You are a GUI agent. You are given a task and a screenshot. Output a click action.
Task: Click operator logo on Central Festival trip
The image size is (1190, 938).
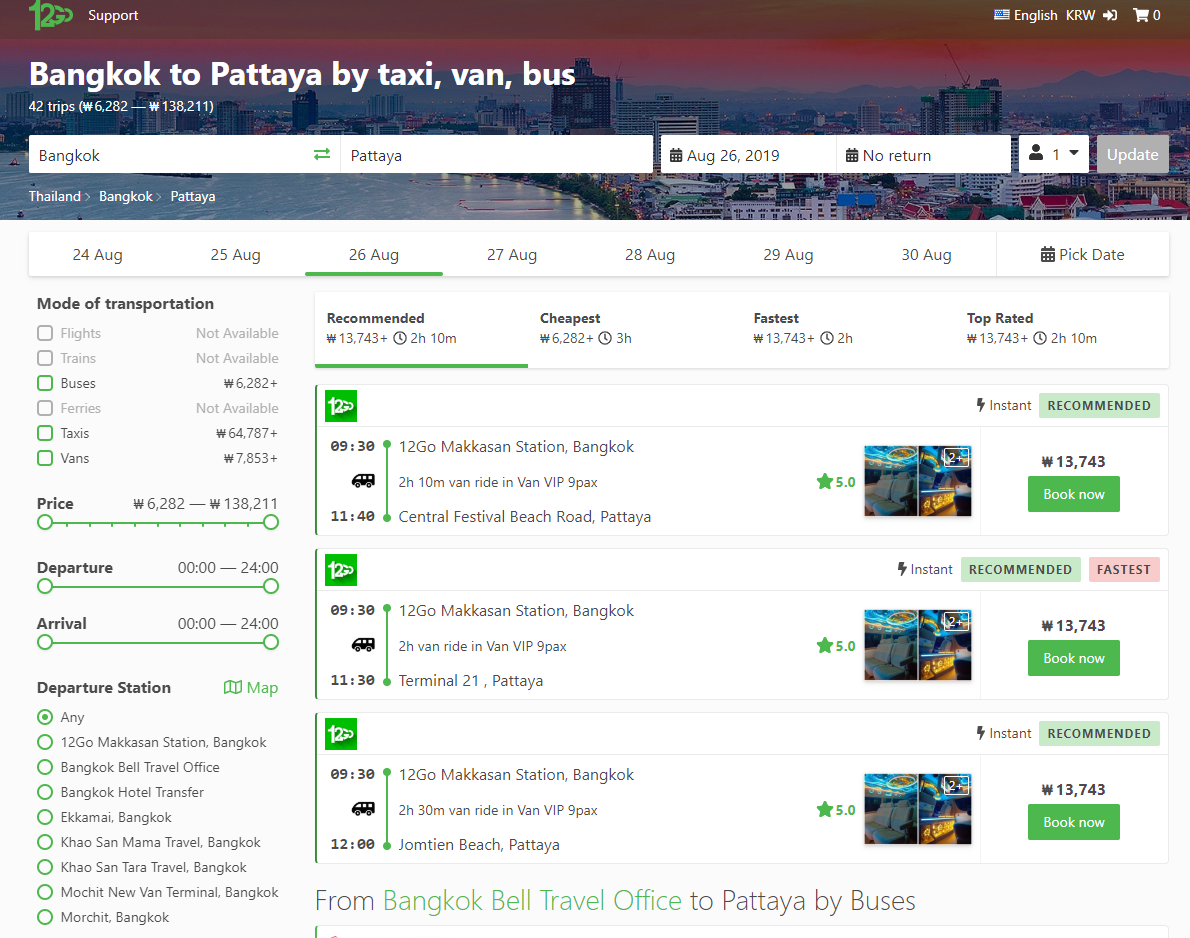(x=341, y=406)
